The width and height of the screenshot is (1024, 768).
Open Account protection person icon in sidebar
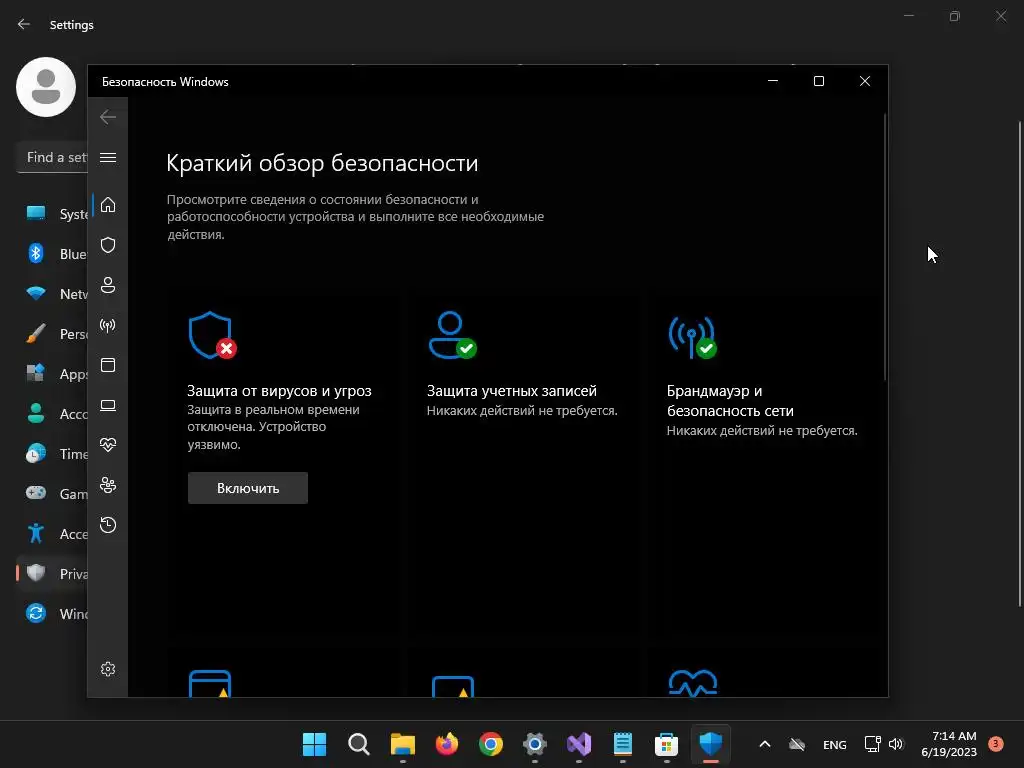pyautogui.click(x=108, y=285)
